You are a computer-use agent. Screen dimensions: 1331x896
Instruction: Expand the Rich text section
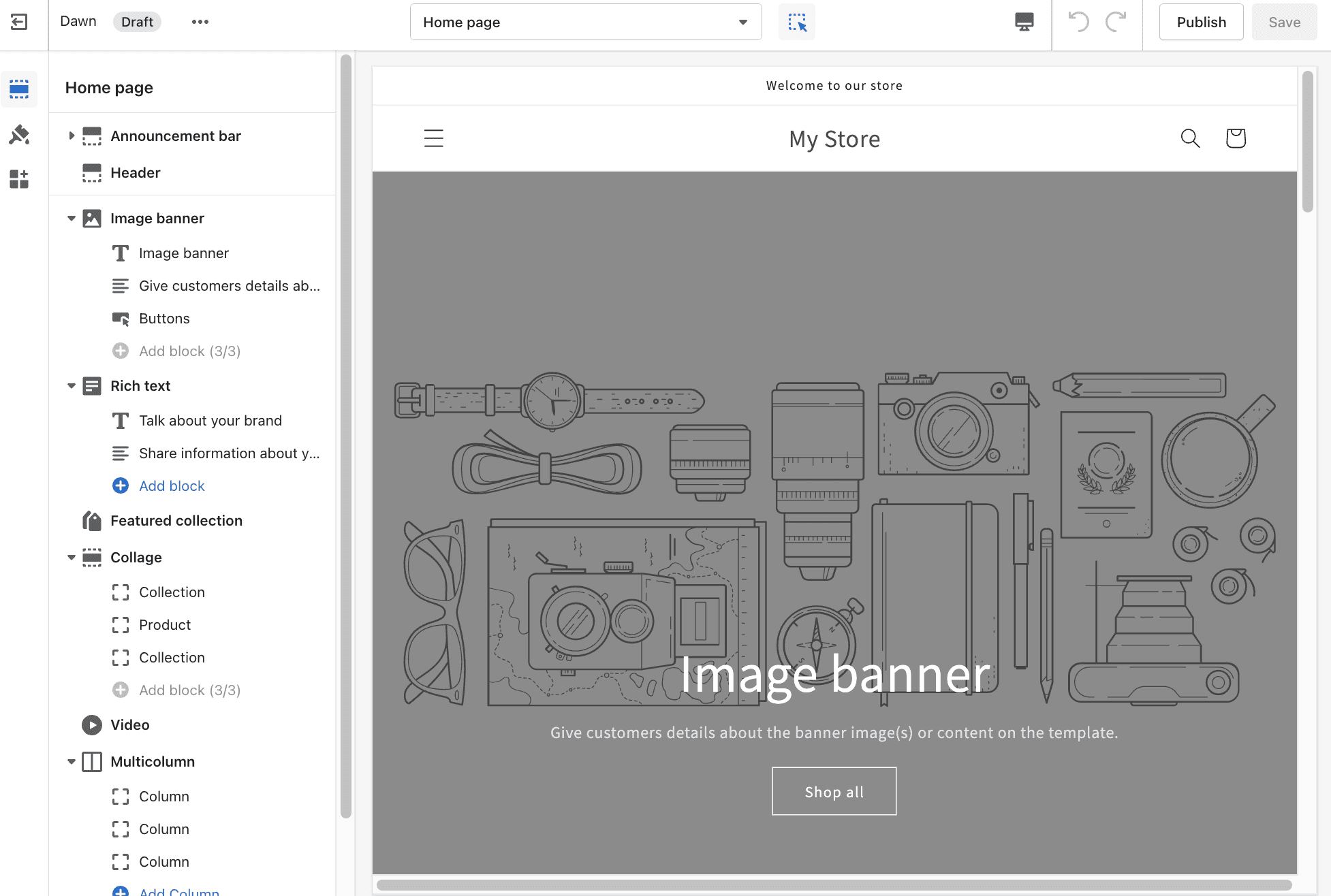[x=70, y=385]
